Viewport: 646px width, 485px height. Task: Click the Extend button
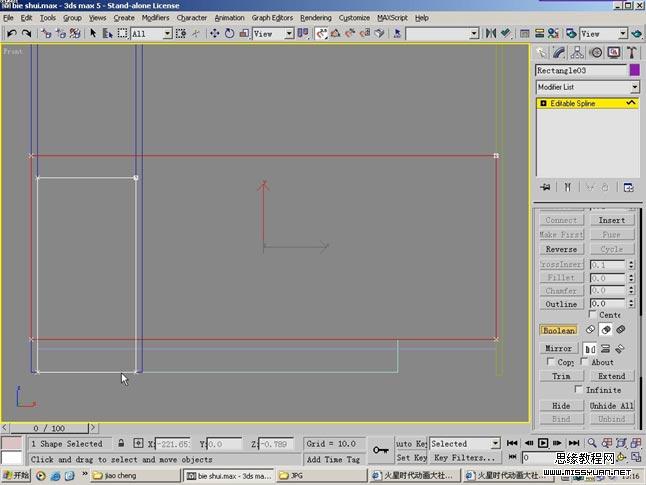coord(611,376)
